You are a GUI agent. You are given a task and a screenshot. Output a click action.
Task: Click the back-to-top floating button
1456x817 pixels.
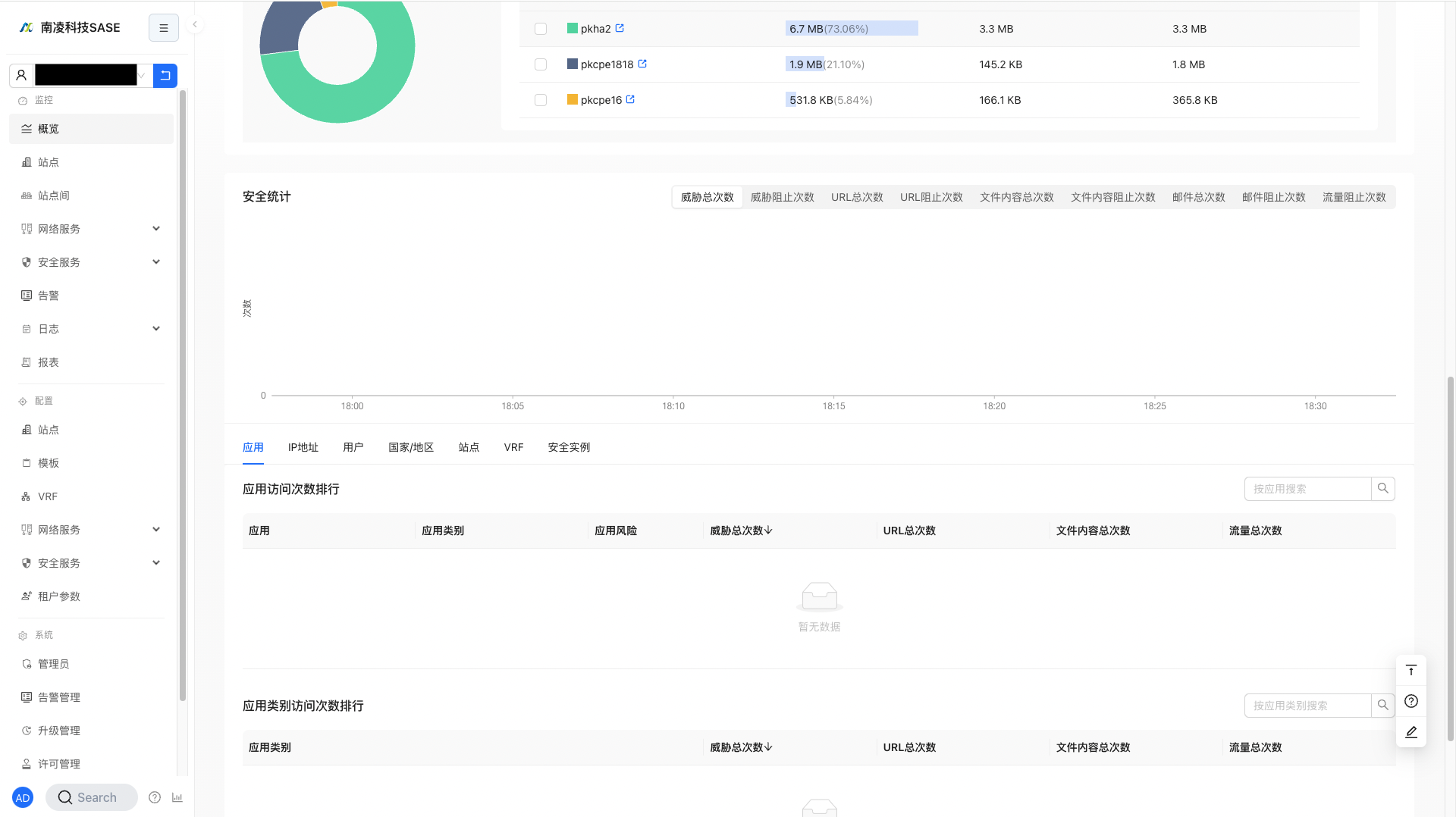coord(1411,671)
